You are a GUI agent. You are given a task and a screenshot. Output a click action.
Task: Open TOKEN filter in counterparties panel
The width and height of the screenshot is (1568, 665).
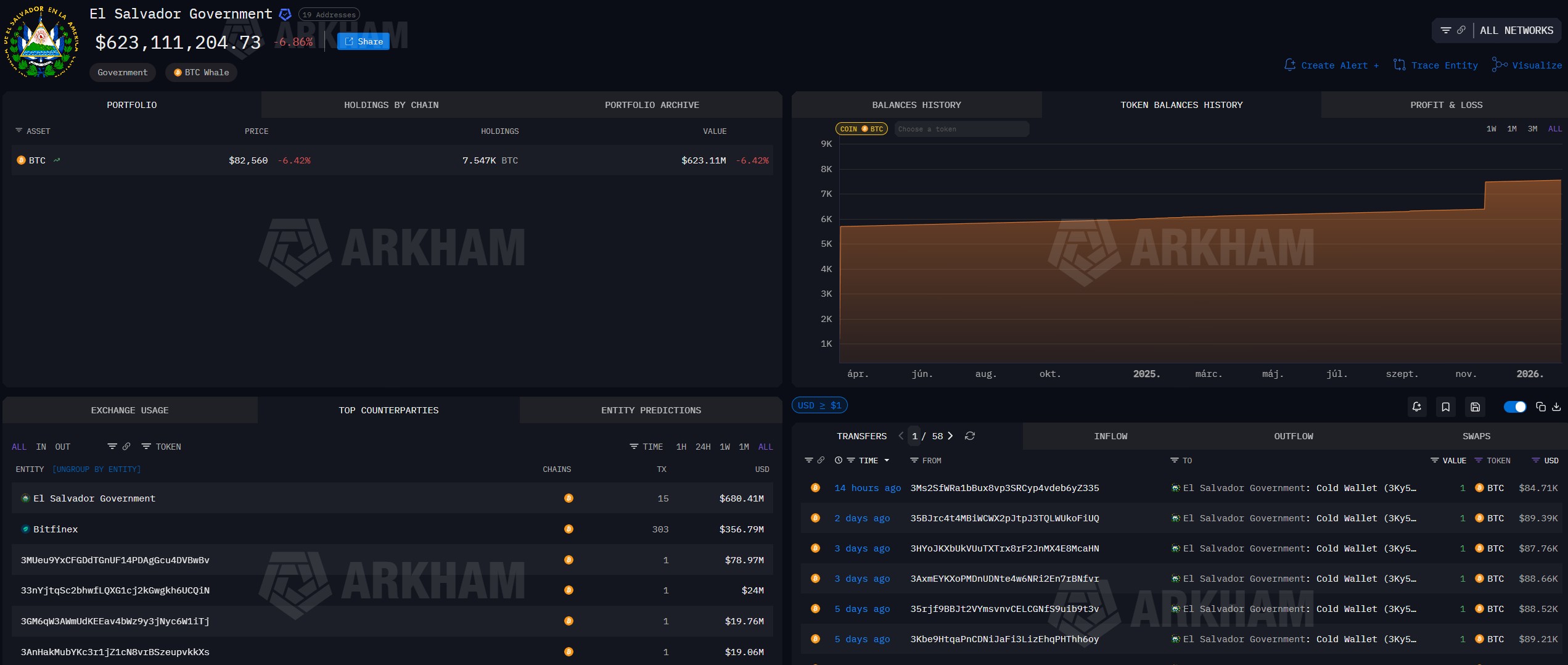162,447
